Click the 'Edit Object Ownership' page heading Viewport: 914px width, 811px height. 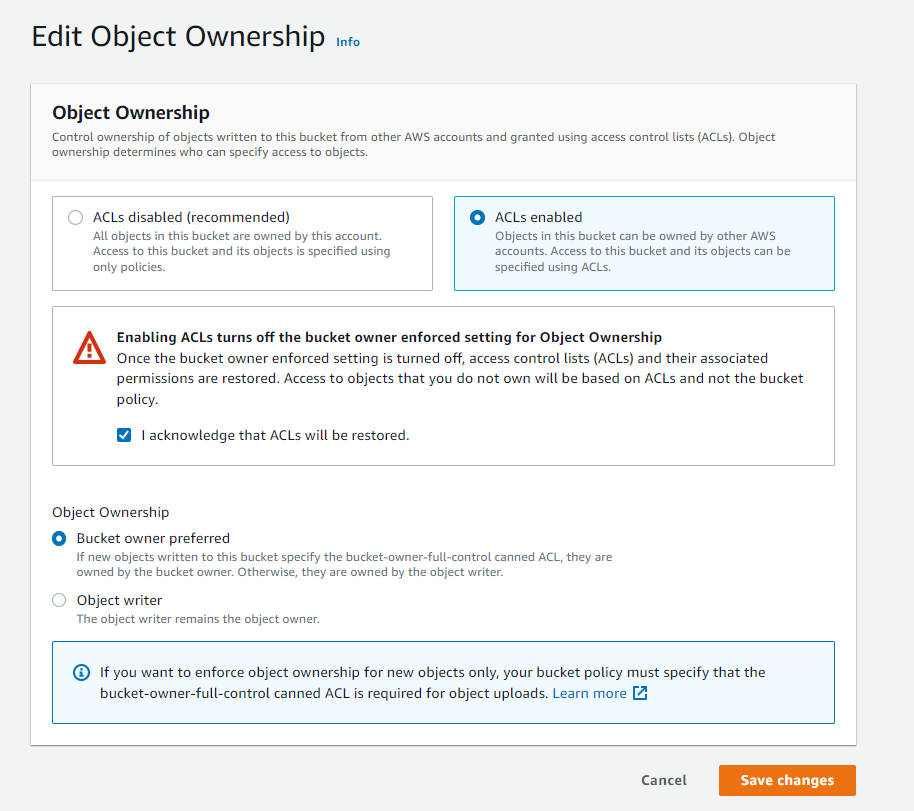coord(178,36)
